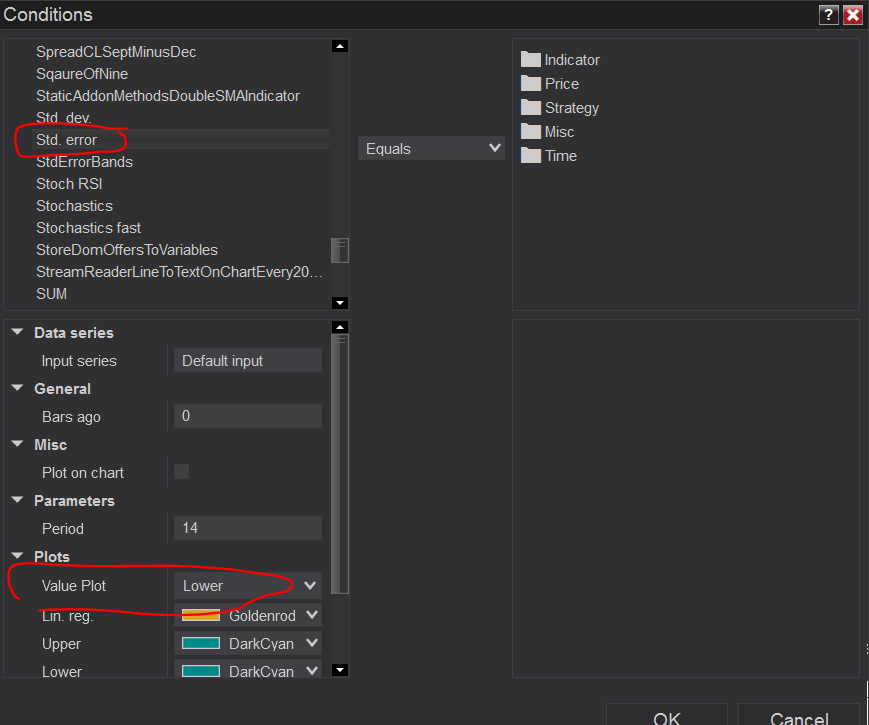Collapse the Parameters section
Screen dimensions: 869x725
pyautogui.click(x=17, y=500)
